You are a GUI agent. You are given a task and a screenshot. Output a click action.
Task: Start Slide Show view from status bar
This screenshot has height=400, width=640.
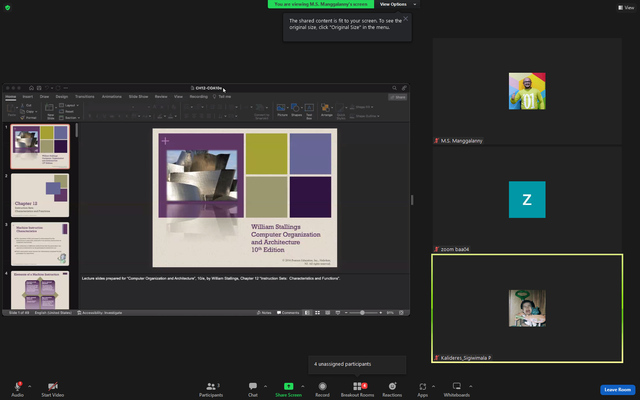point(338,313)
